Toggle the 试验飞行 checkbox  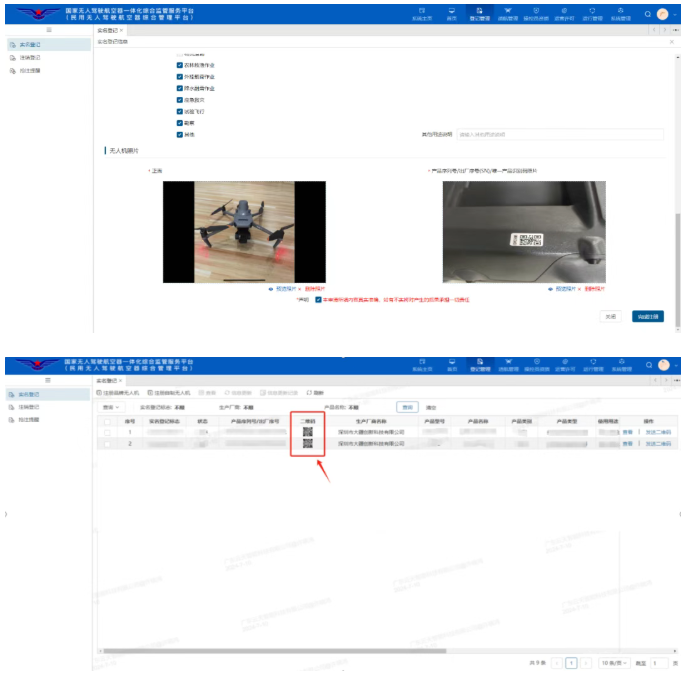(x=180, y=111)
